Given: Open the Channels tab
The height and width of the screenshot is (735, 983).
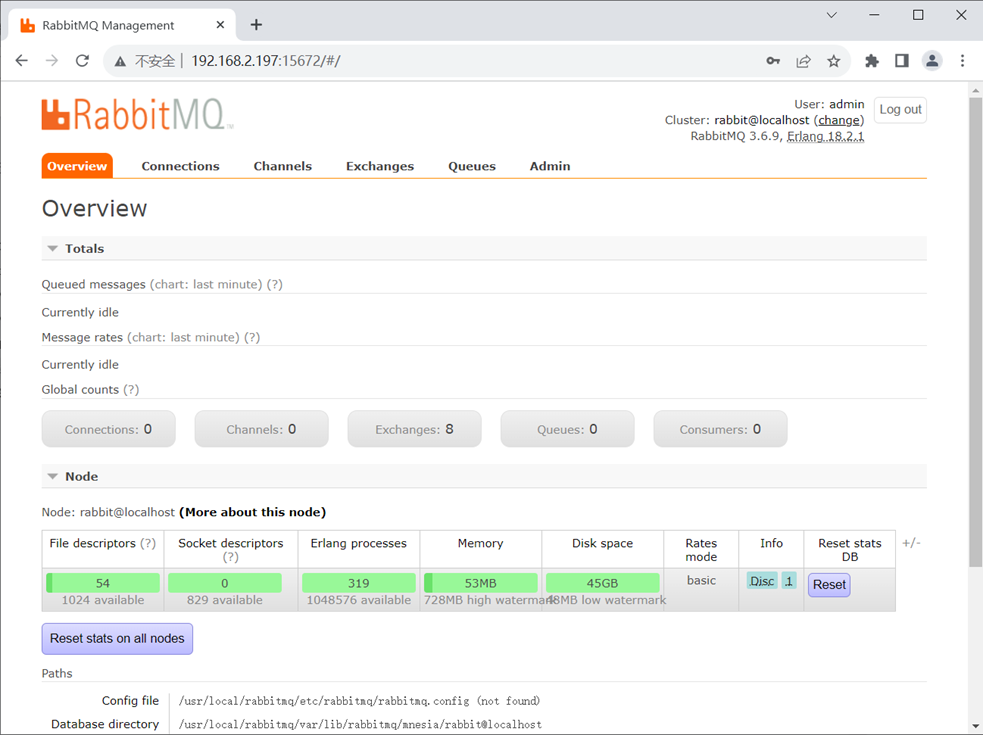Looking at the screenshot, I should click(x=283, y=166).
